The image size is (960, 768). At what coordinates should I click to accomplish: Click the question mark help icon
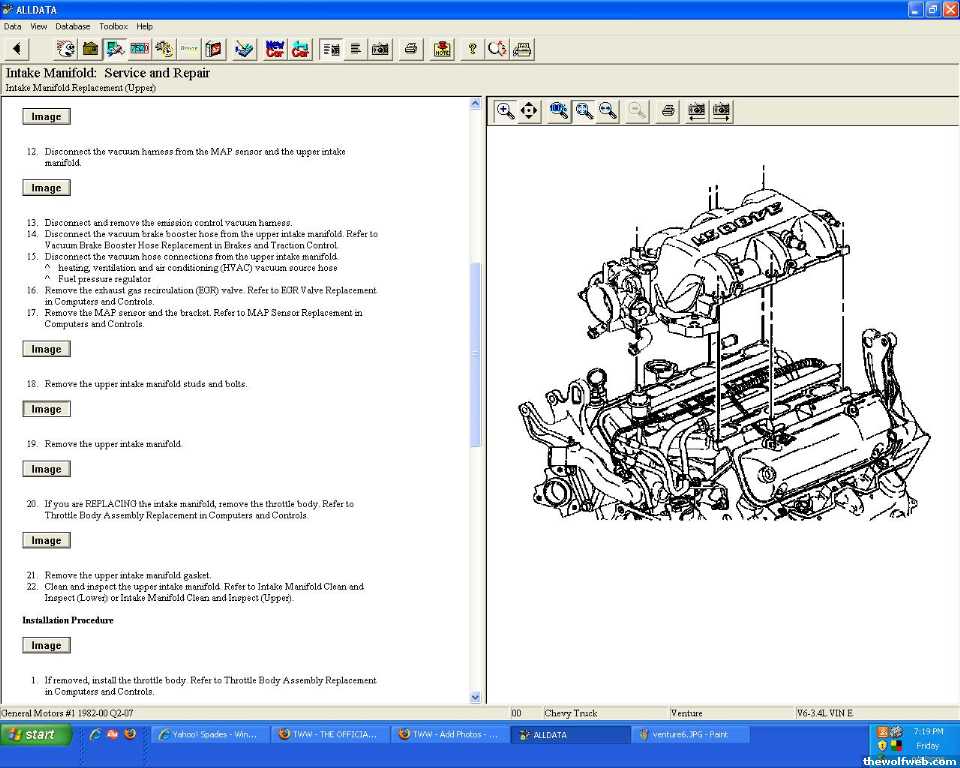[472, 49]
